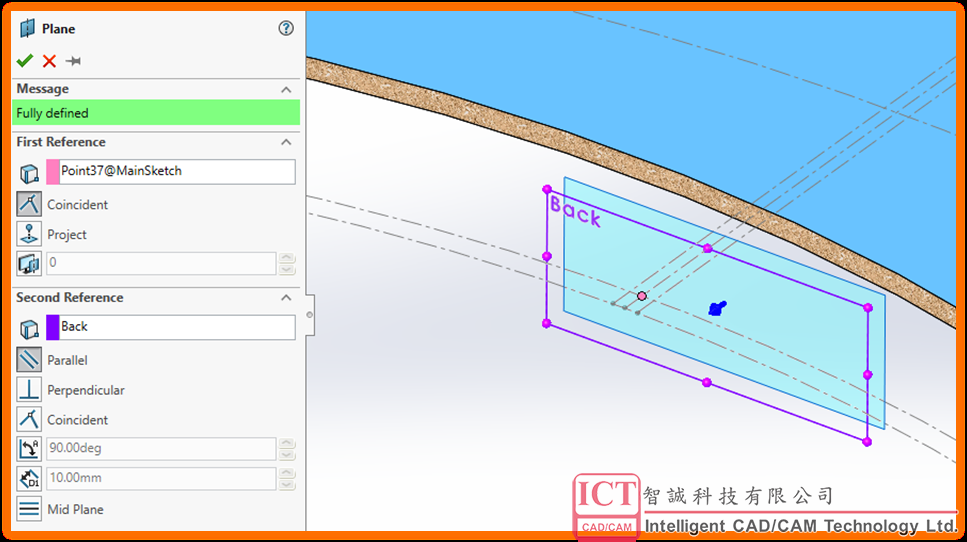Click First Reference selection cube icon

29,173
